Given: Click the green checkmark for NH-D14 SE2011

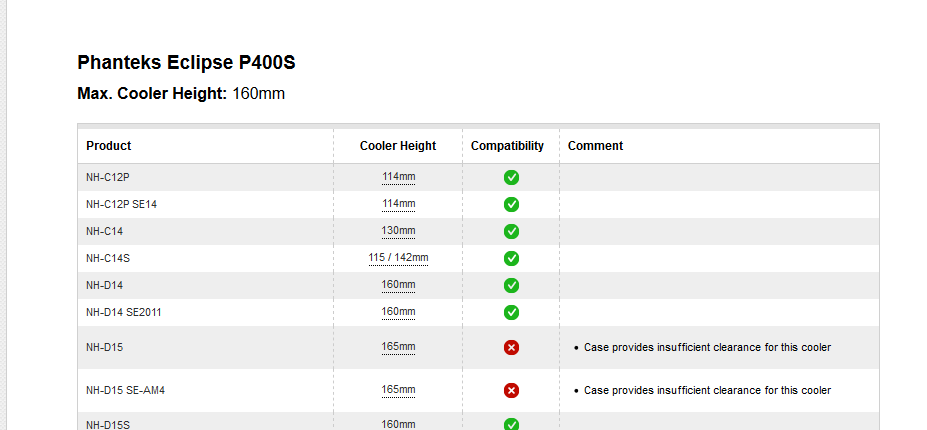Looking at the screenshot, I should (x=511, y=312).
